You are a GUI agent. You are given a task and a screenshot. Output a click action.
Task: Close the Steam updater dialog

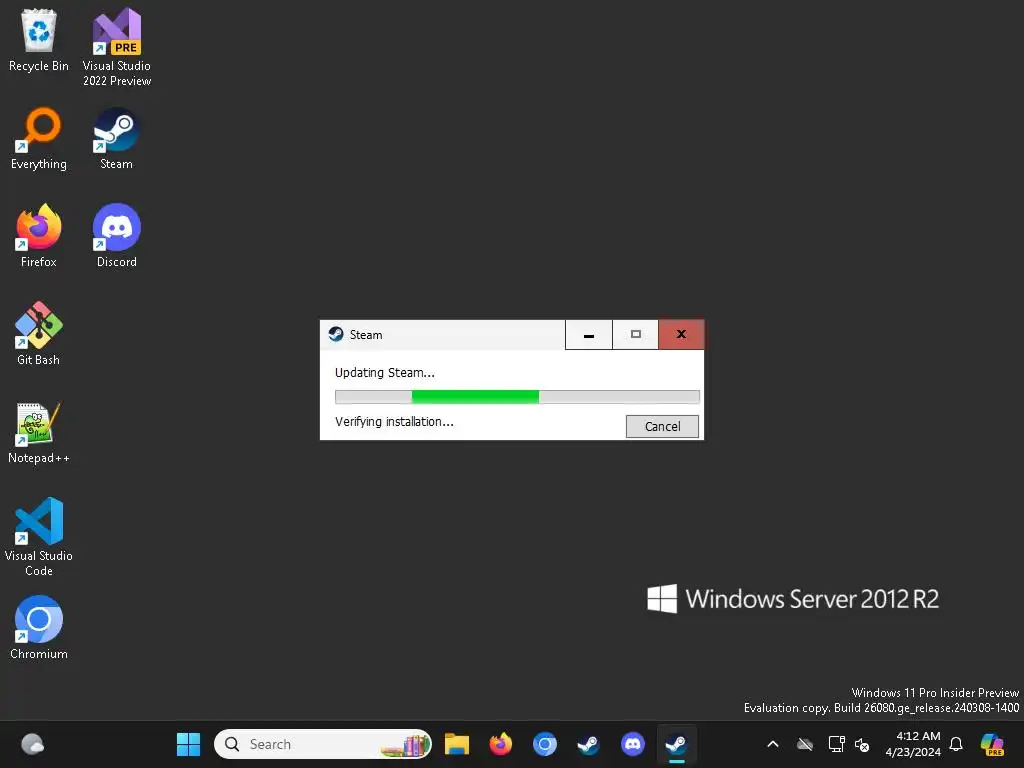681,334
